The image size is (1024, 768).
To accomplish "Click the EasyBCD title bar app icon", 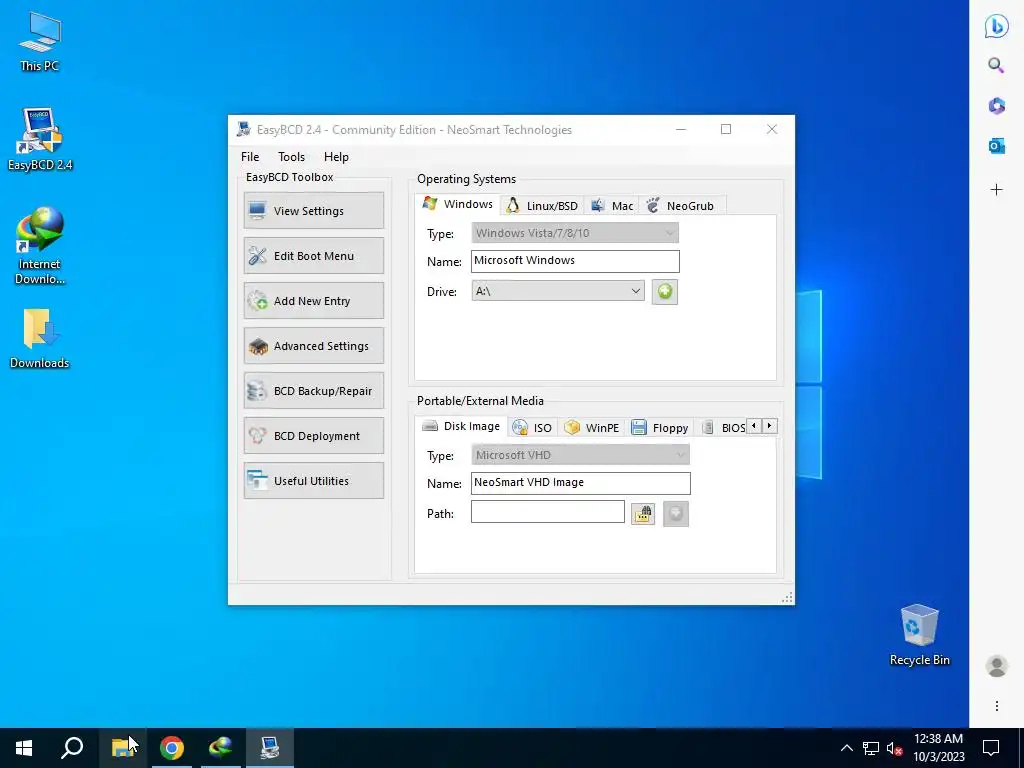I will pyautogui.click(x=244, y=129).
